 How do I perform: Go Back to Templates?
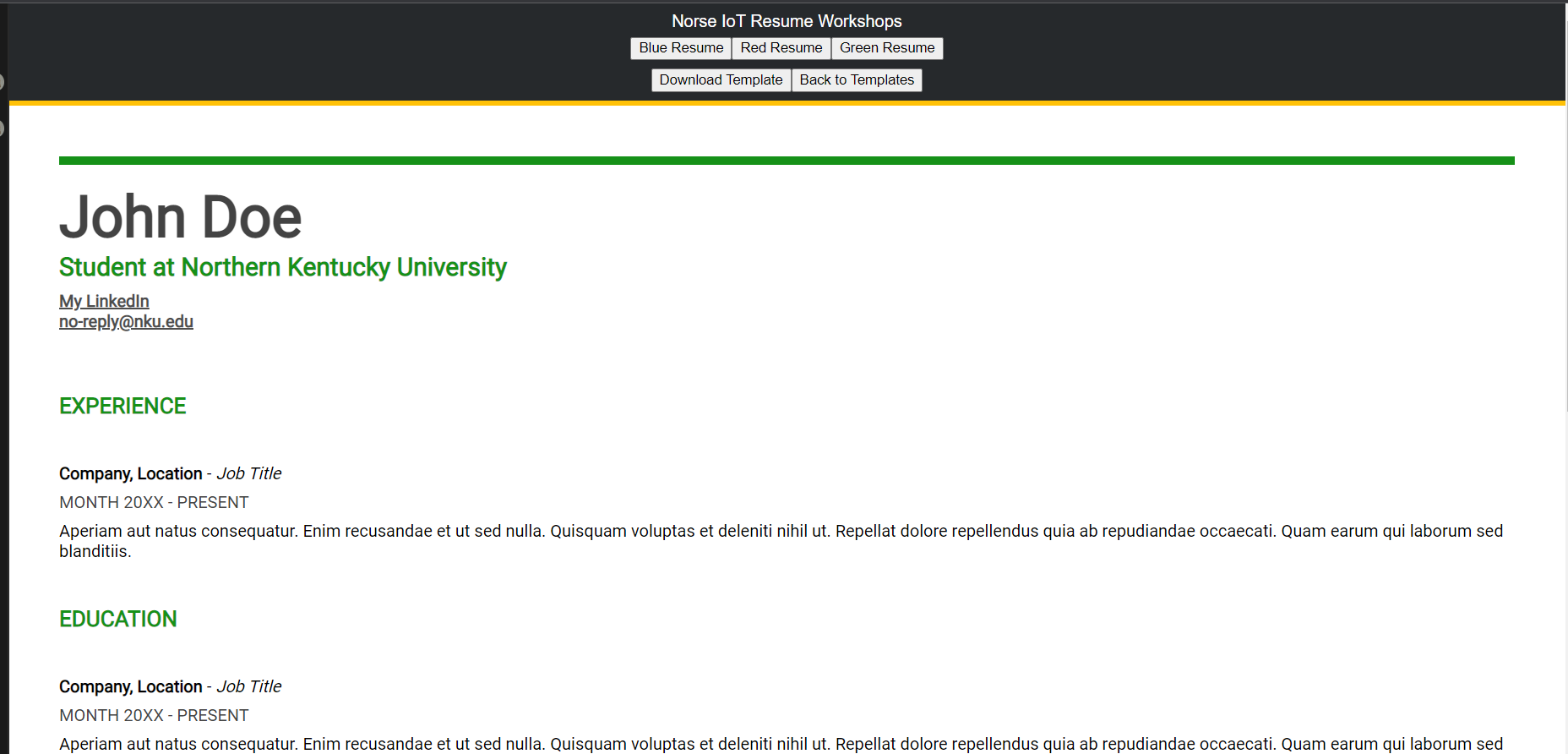[x=857, y=80]
